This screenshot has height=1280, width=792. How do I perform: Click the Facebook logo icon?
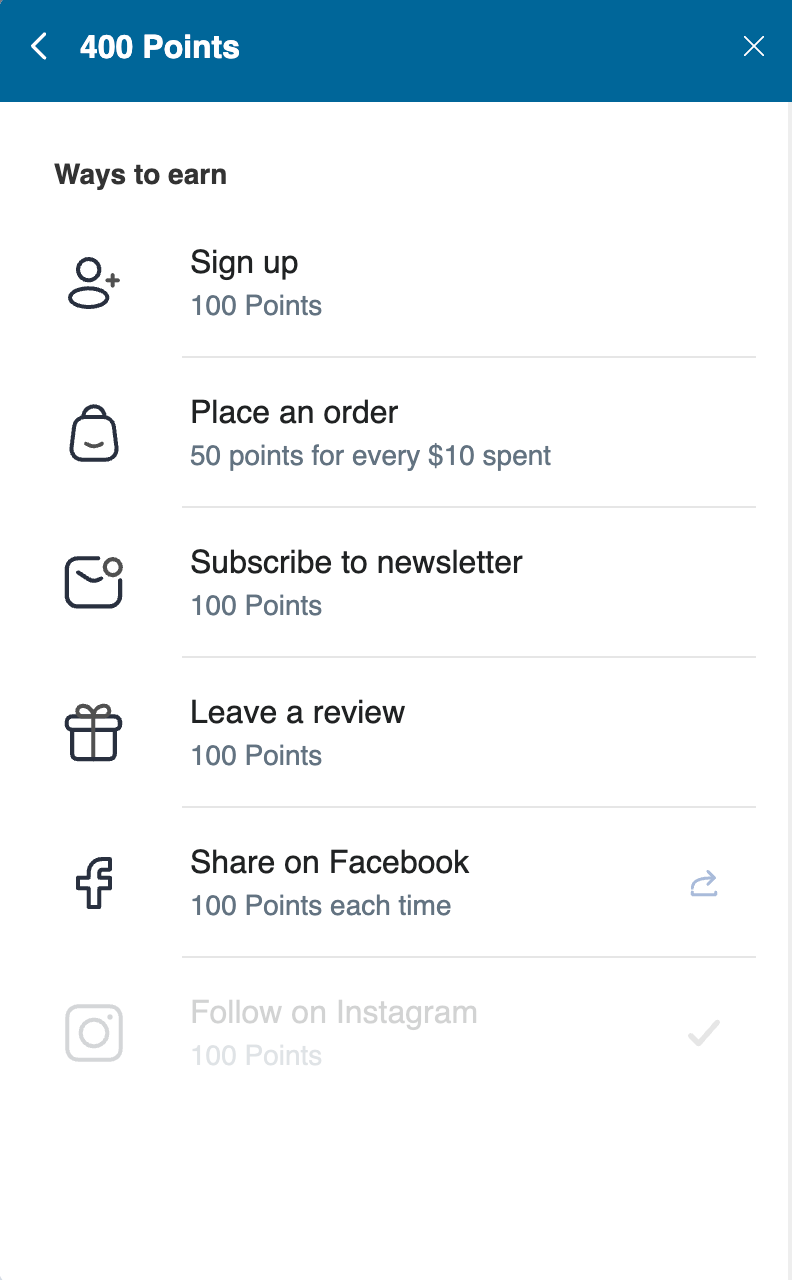94,883
